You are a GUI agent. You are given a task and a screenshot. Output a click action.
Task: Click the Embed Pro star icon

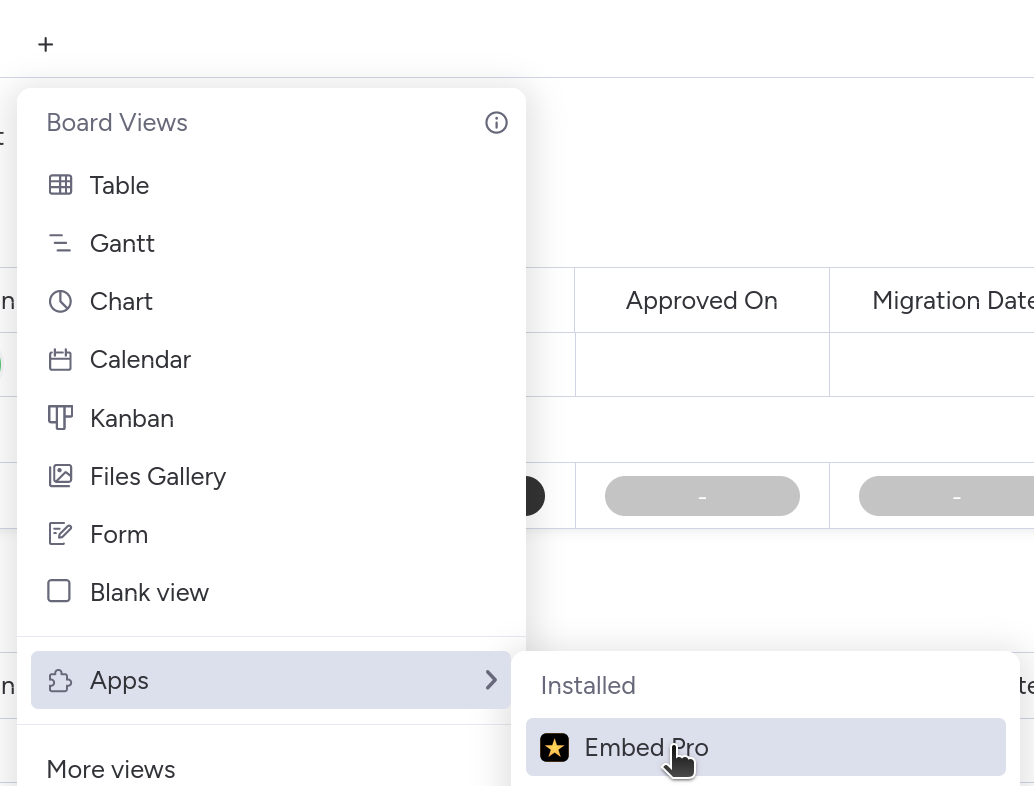[x=554, y=747]
